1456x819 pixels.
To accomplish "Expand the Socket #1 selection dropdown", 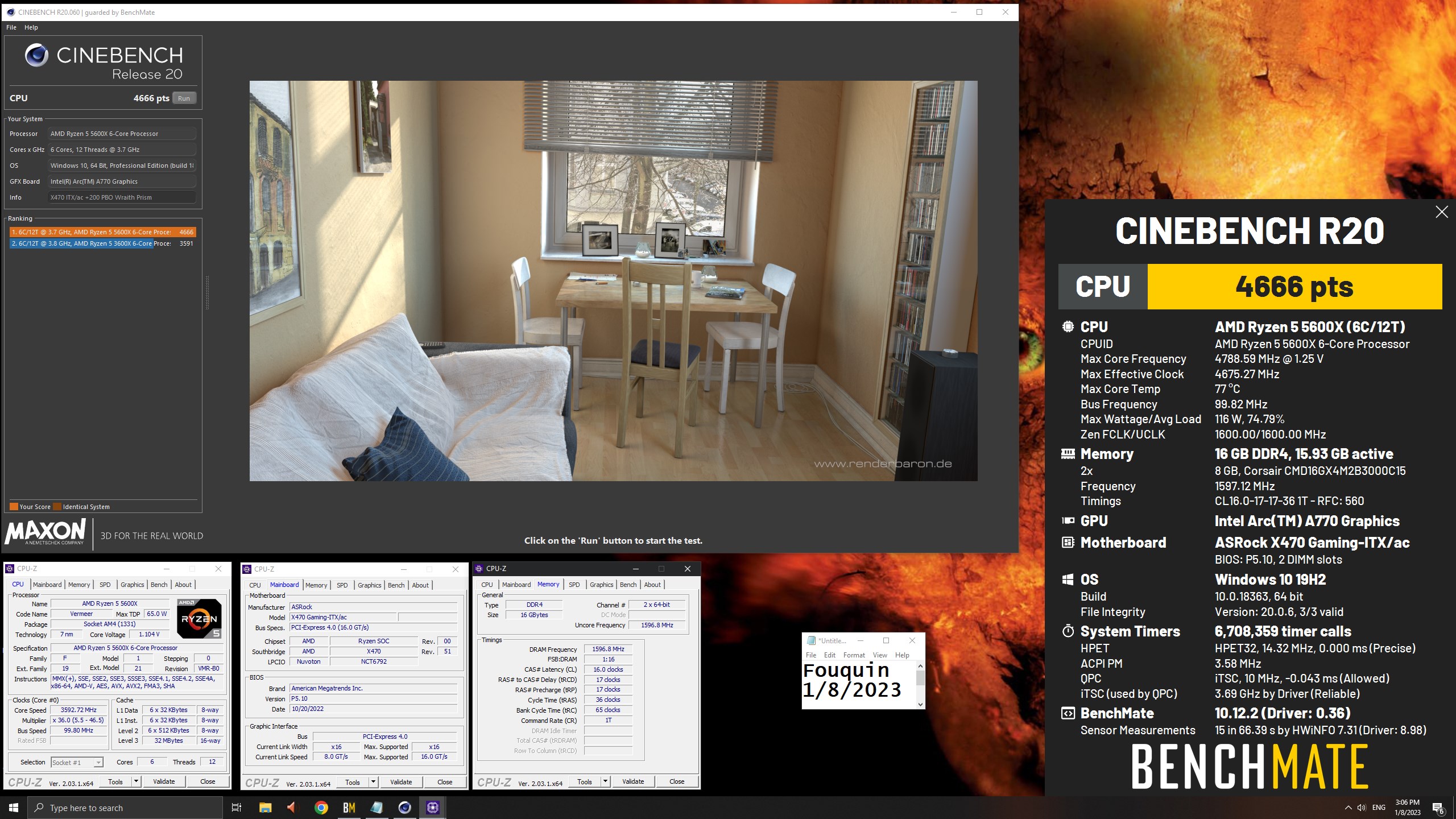I will [98, 763].
